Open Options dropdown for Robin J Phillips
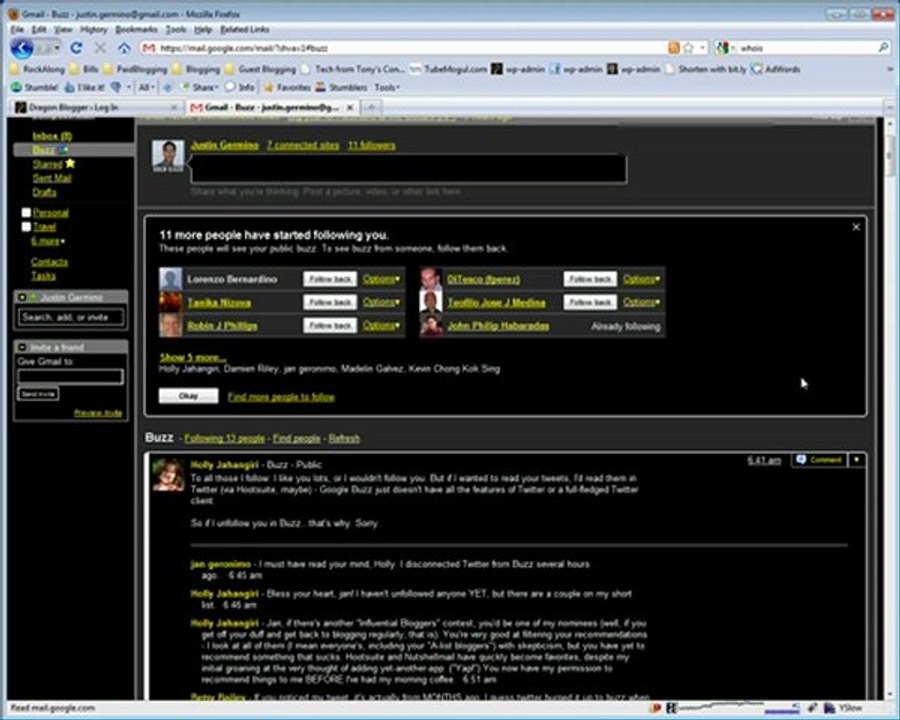The width and height of the screenshot is (900, 720). click(x=381, y=326)
